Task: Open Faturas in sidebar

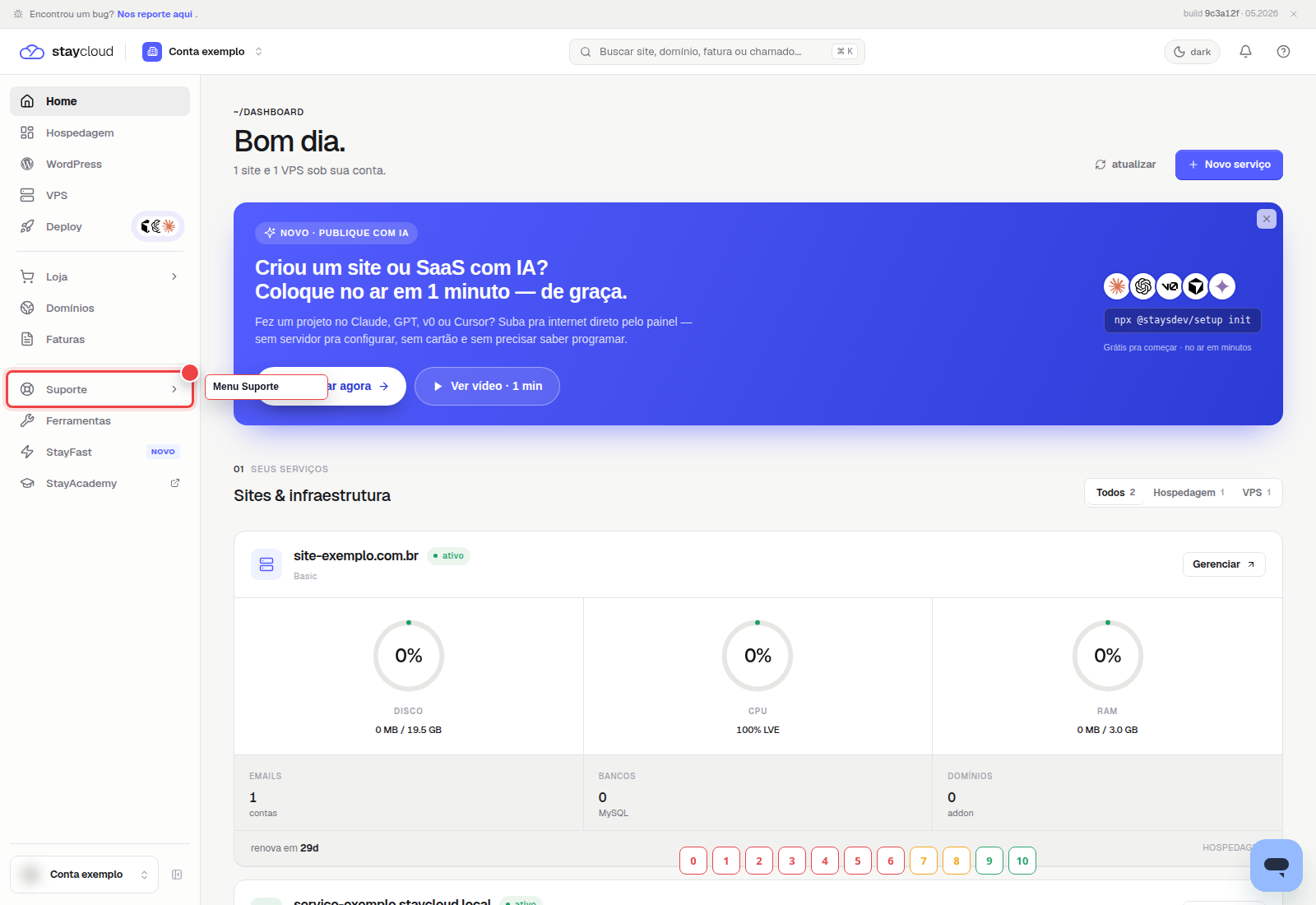Action: (x=100, y=339)
